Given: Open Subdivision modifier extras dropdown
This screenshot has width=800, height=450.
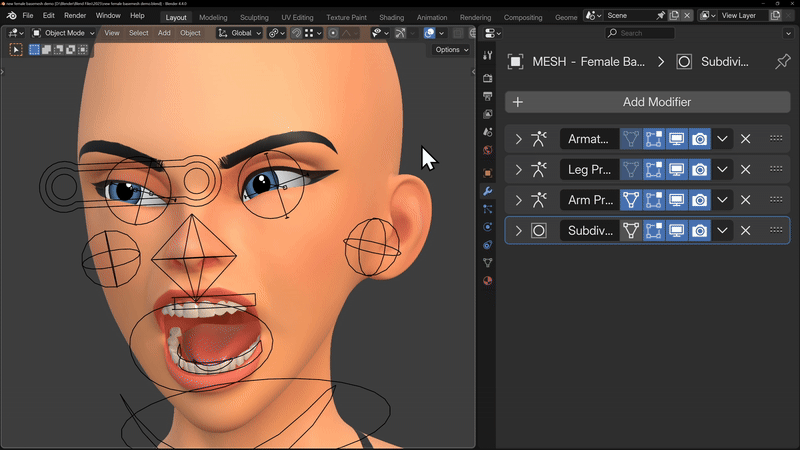Looking at the screenshot, I should coord(722,231).
